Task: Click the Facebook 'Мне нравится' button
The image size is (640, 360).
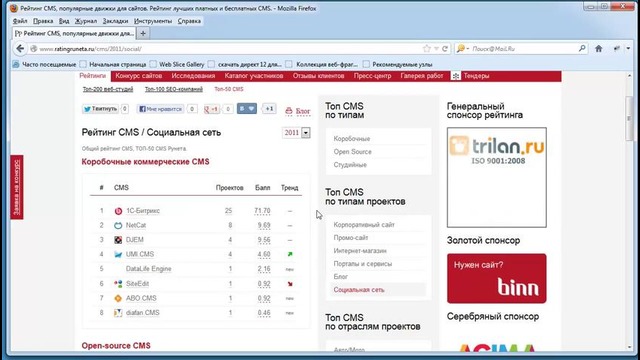Action: [x=160, y=109]
